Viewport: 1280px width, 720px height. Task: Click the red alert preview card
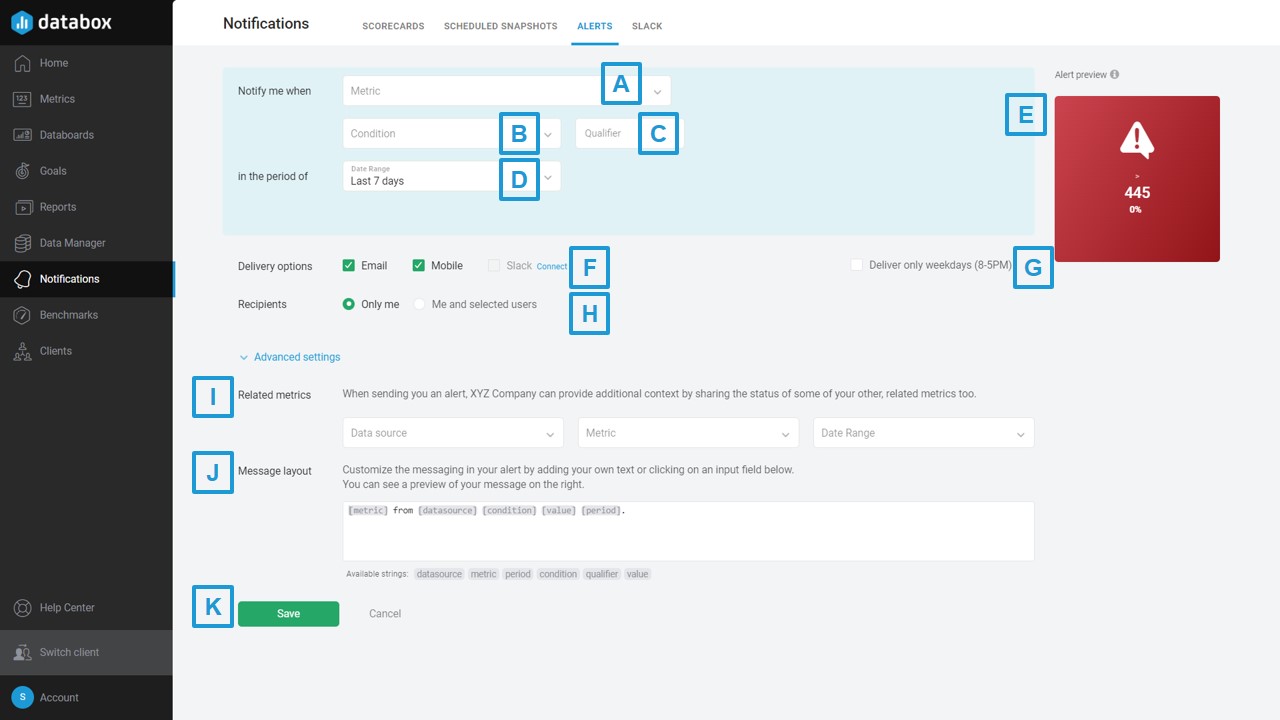(1137, 179)
